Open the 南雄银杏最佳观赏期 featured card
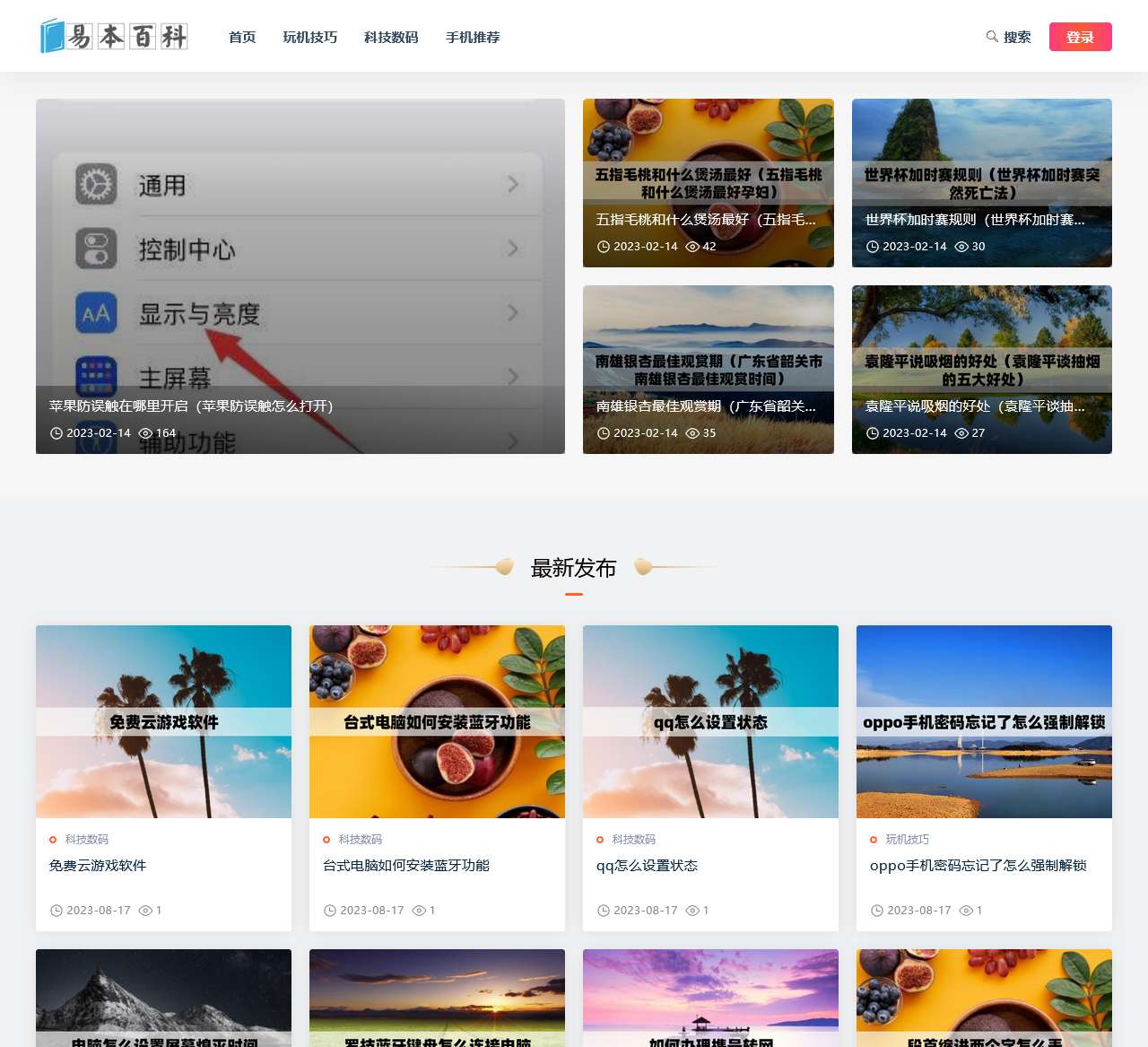Viewport: 1148px width, 1047px height. point(709,370)
